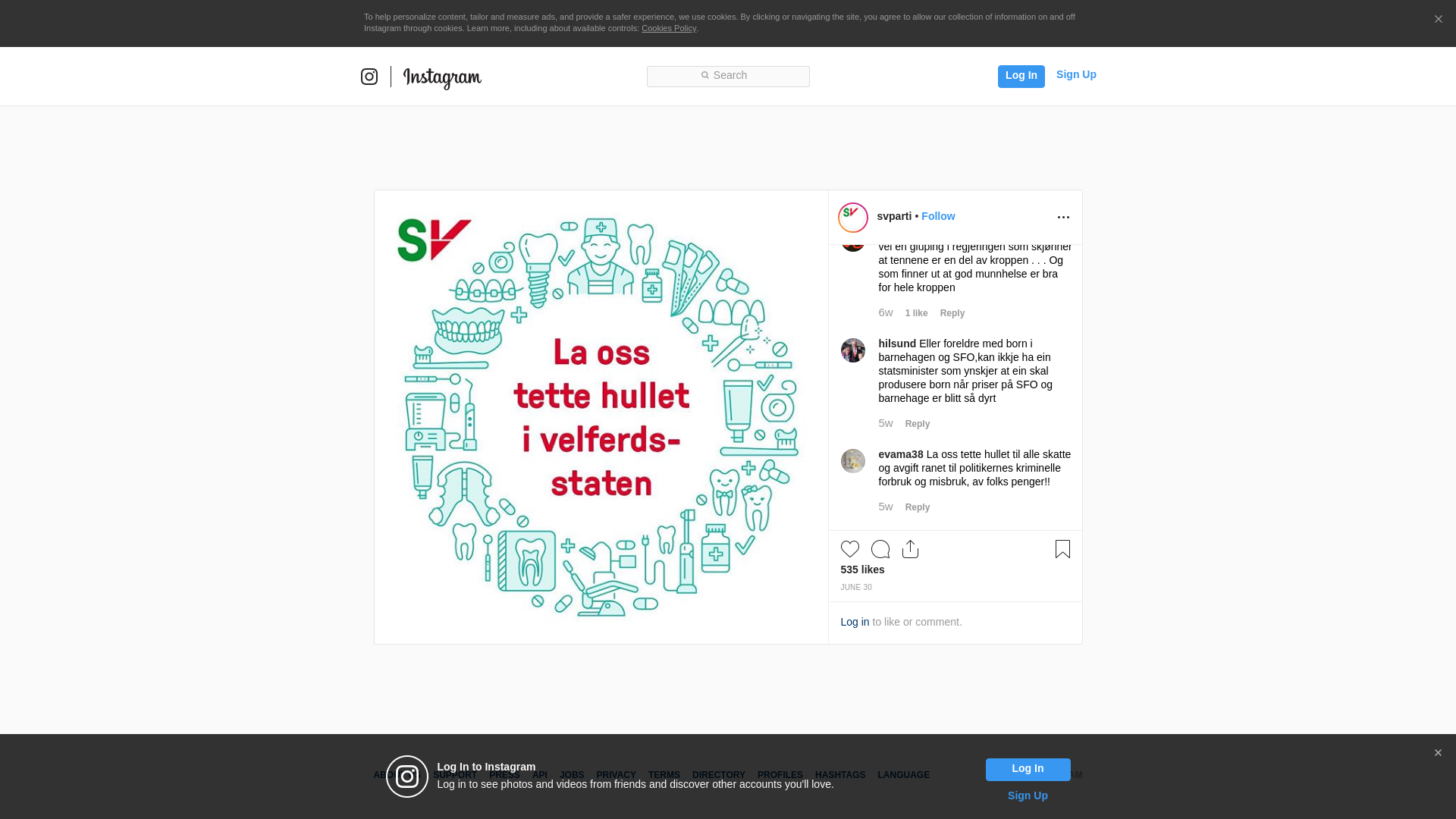Reply to hilsund's comment
This screenshot has height=819, width=1456.
click(918, 424)
